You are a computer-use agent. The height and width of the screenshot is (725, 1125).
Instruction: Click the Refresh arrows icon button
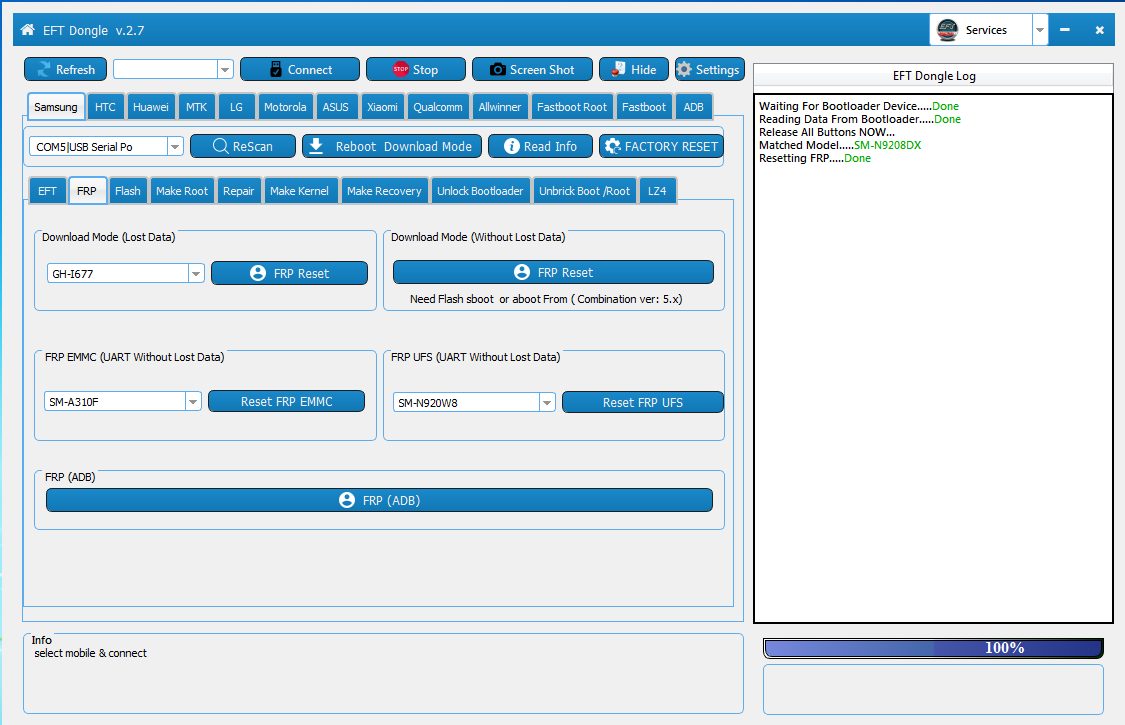pyautogui.click(x=65, y=69)
